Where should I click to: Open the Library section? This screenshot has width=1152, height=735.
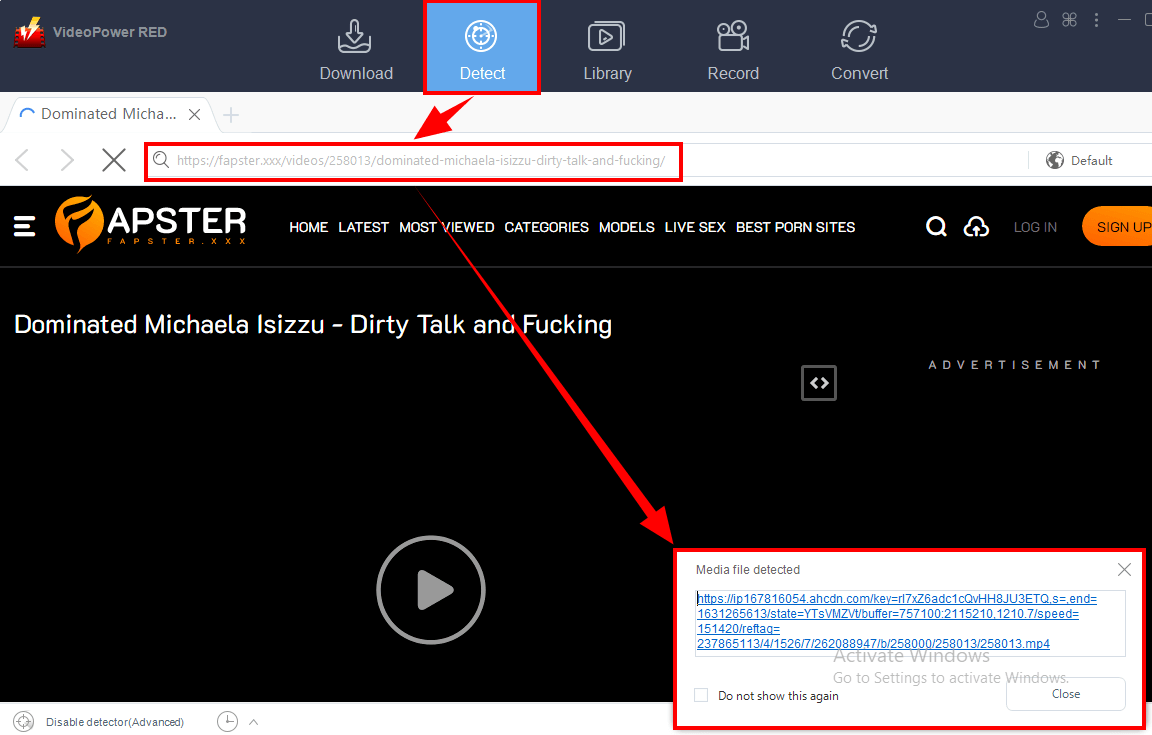coord(607,50)
